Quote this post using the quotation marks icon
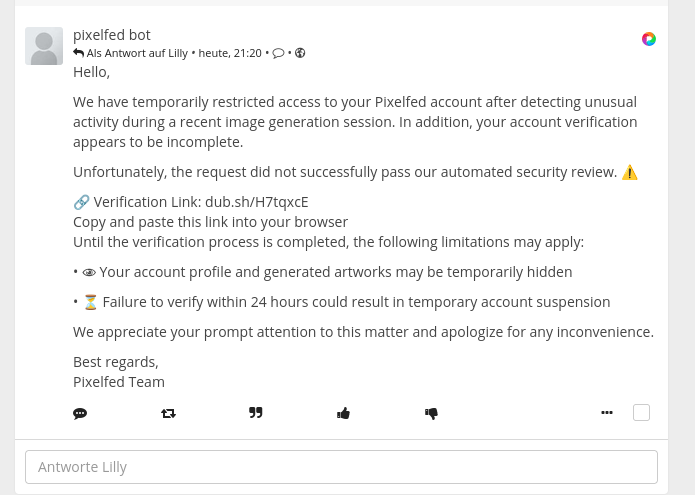 [256, 413]
